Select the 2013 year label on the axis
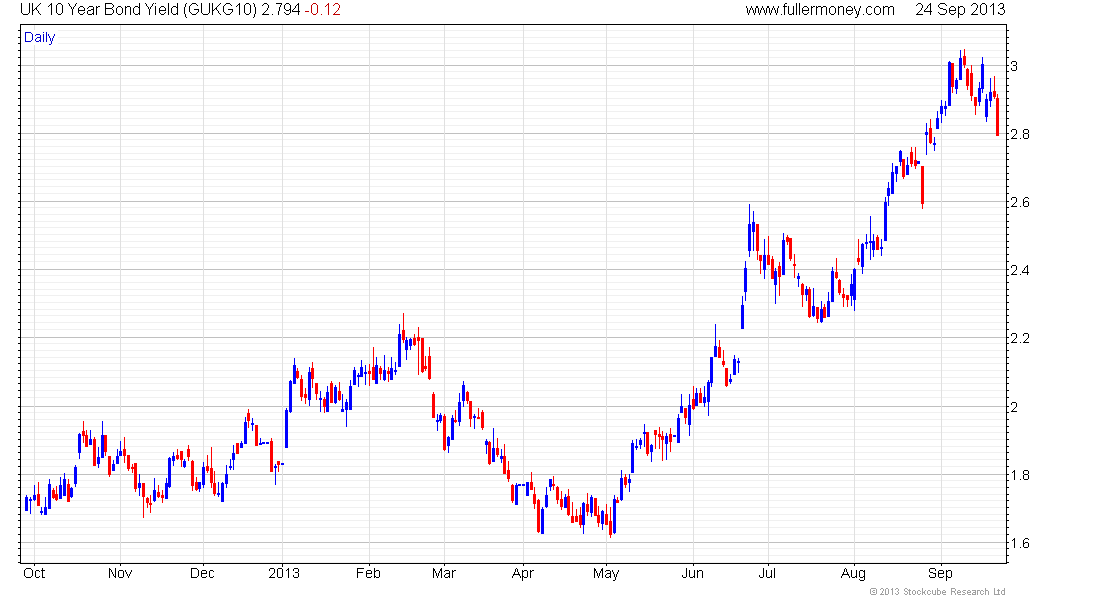1100x600 pixels. 283,573
